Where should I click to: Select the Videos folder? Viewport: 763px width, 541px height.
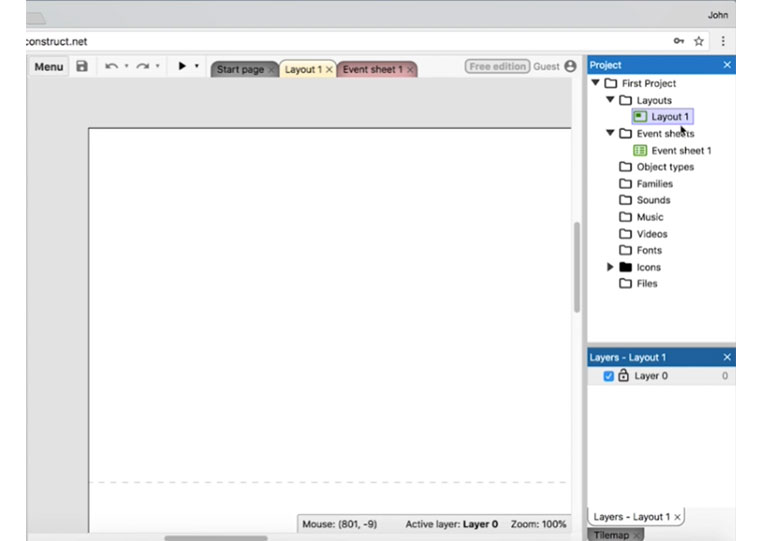(652, 234)
